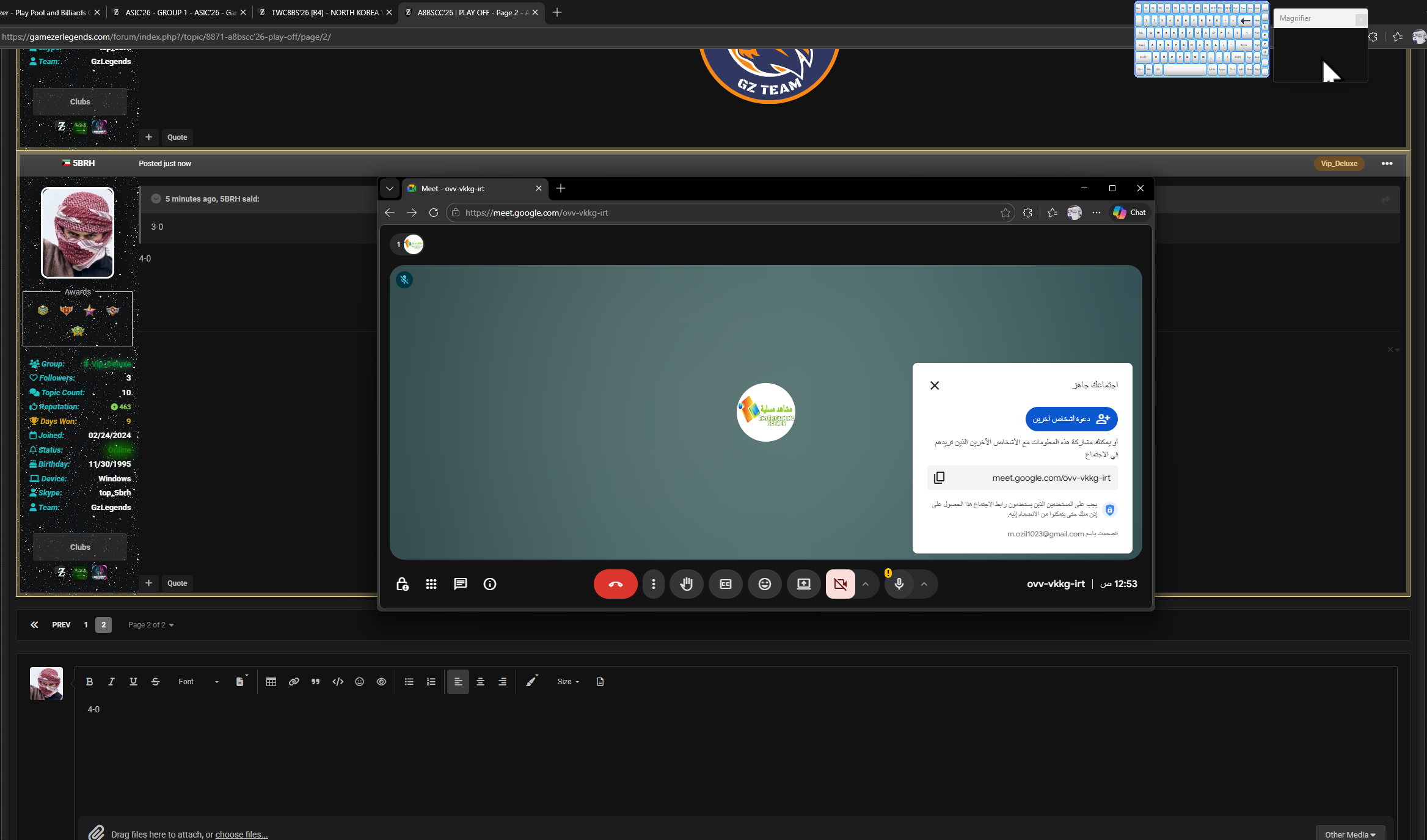The image size is (1427, 840).
Task: Open Meet chat panel
Action: click(x=461, y=584)
